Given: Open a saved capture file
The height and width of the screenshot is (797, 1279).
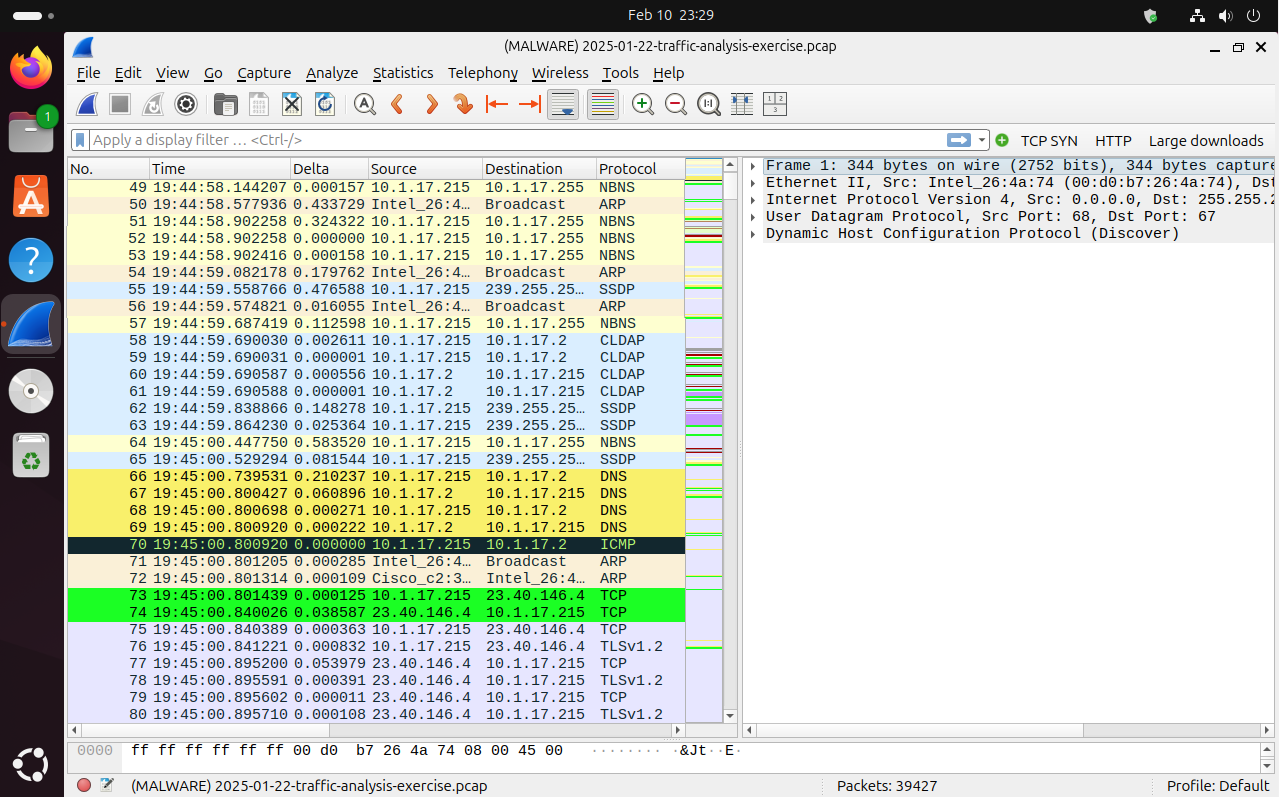Looking at the screenshot, I should pos(225,104).
